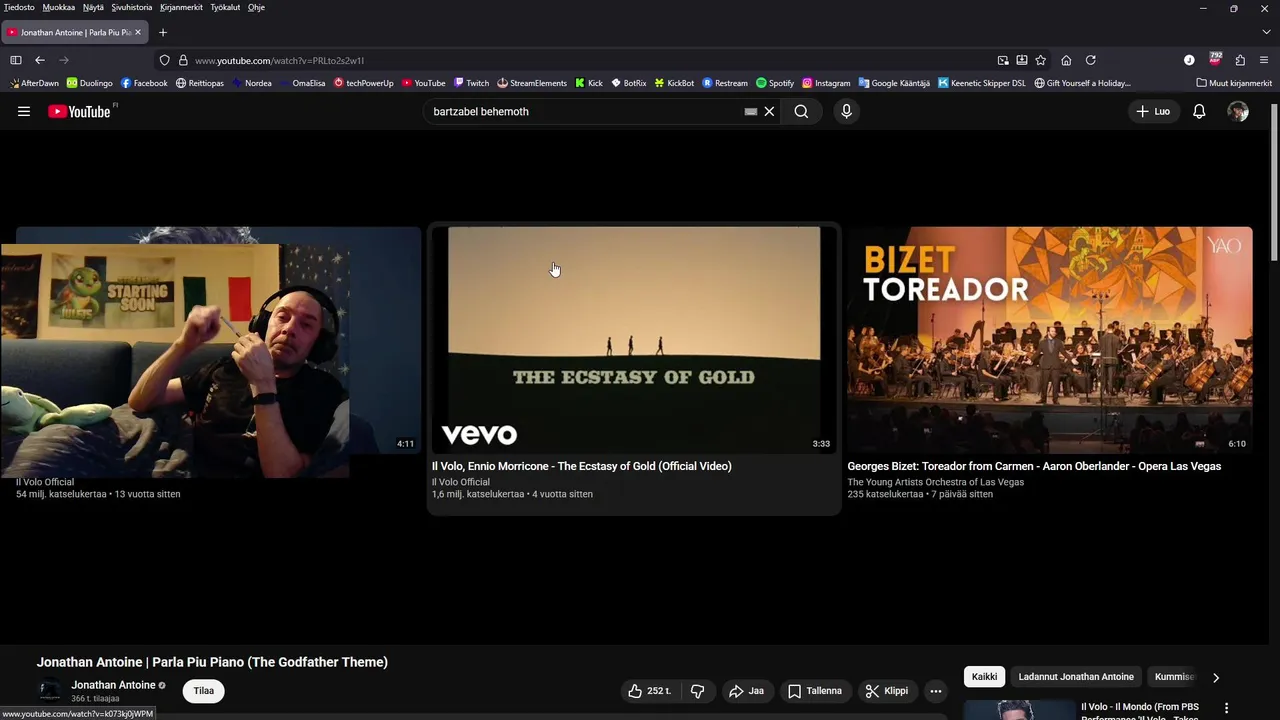This screenshot has height=720, width=1280.
Task: Open the browser extensions puzzle icon
Action: point(1240,60)
